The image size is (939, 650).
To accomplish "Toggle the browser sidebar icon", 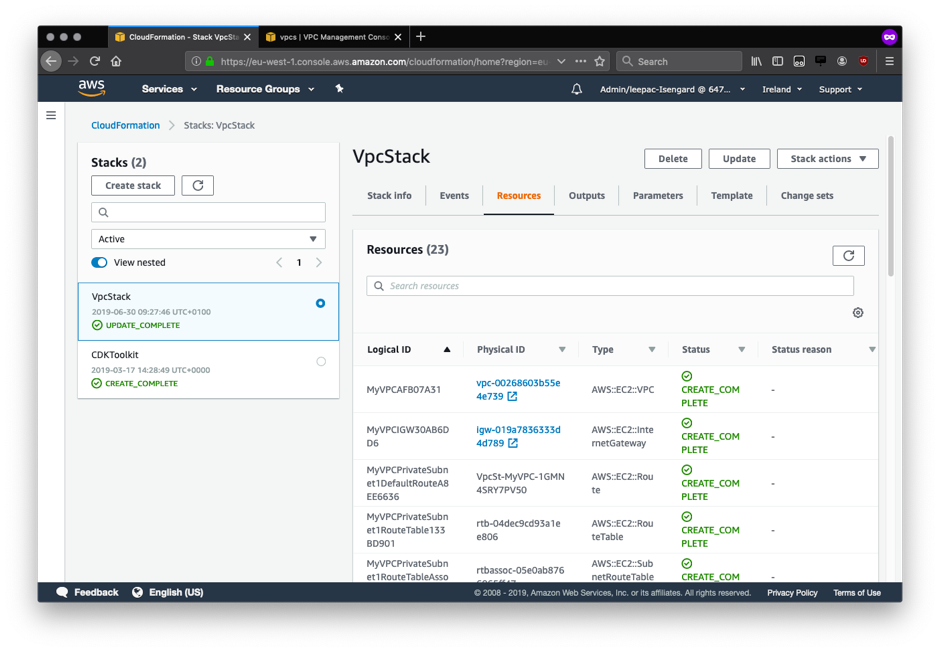I will click(x=777, y=61).
